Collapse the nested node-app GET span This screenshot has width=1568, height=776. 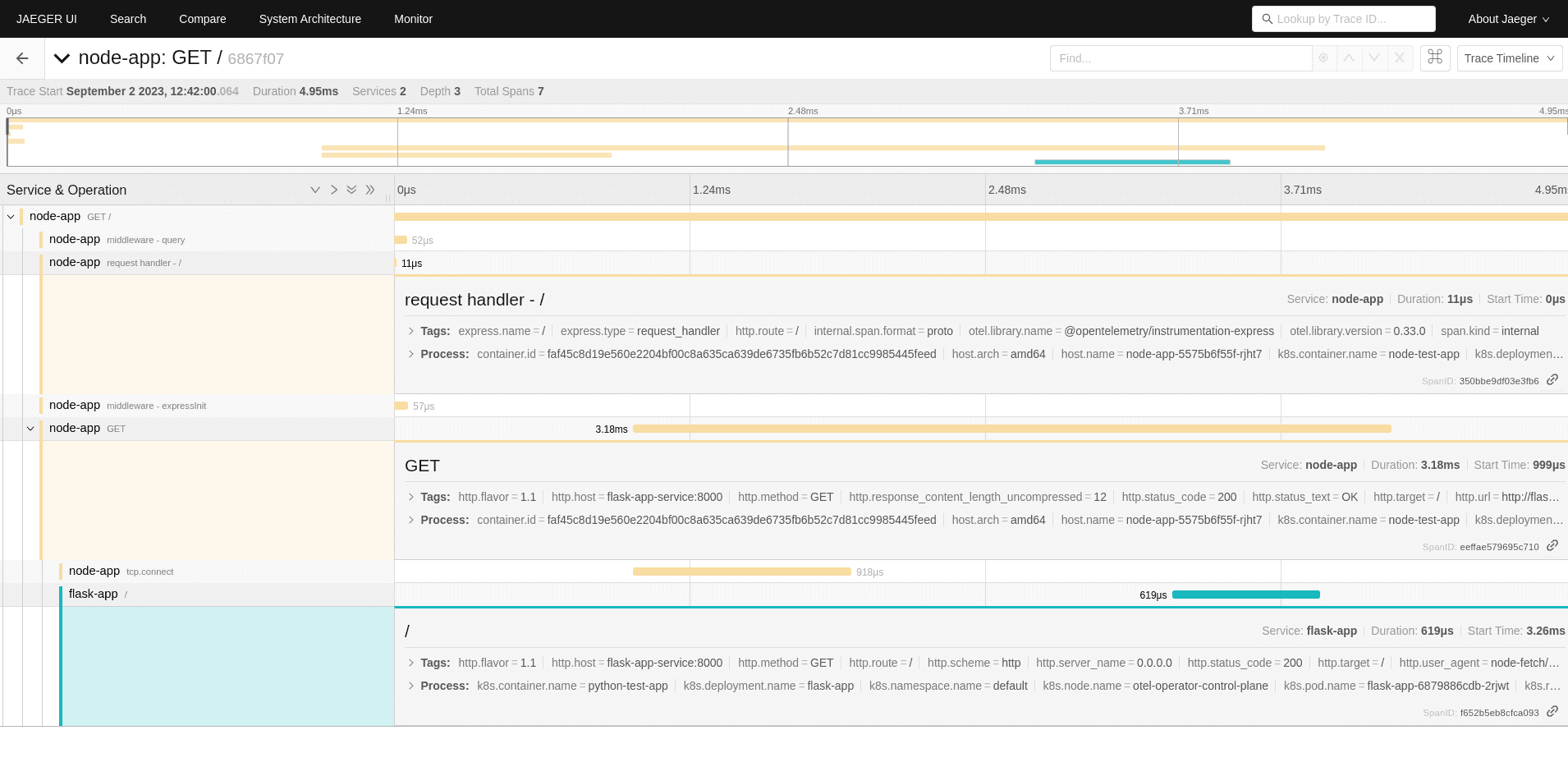30,428
